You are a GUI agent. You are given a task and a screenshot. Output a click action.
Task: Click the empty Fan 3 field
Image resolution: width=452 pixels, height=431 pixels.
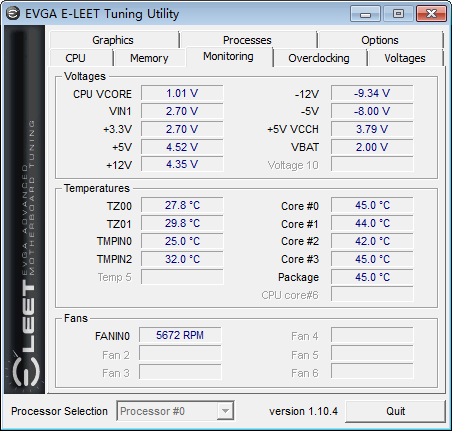pos(180,371)
